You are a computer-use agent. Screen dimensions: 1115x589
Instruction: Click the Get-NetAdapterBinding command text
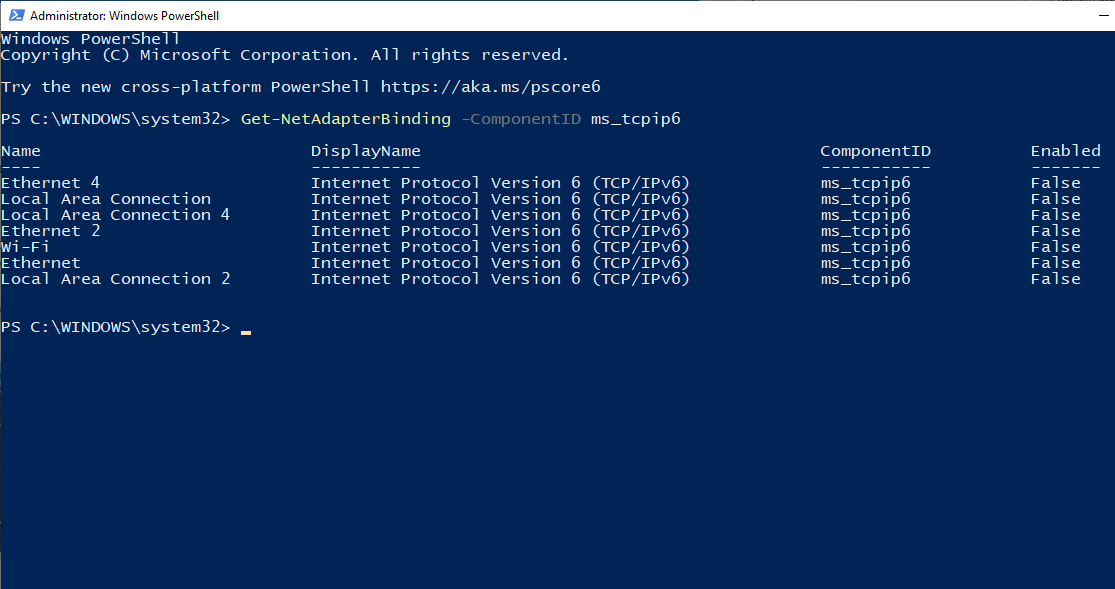coord(345,119)
